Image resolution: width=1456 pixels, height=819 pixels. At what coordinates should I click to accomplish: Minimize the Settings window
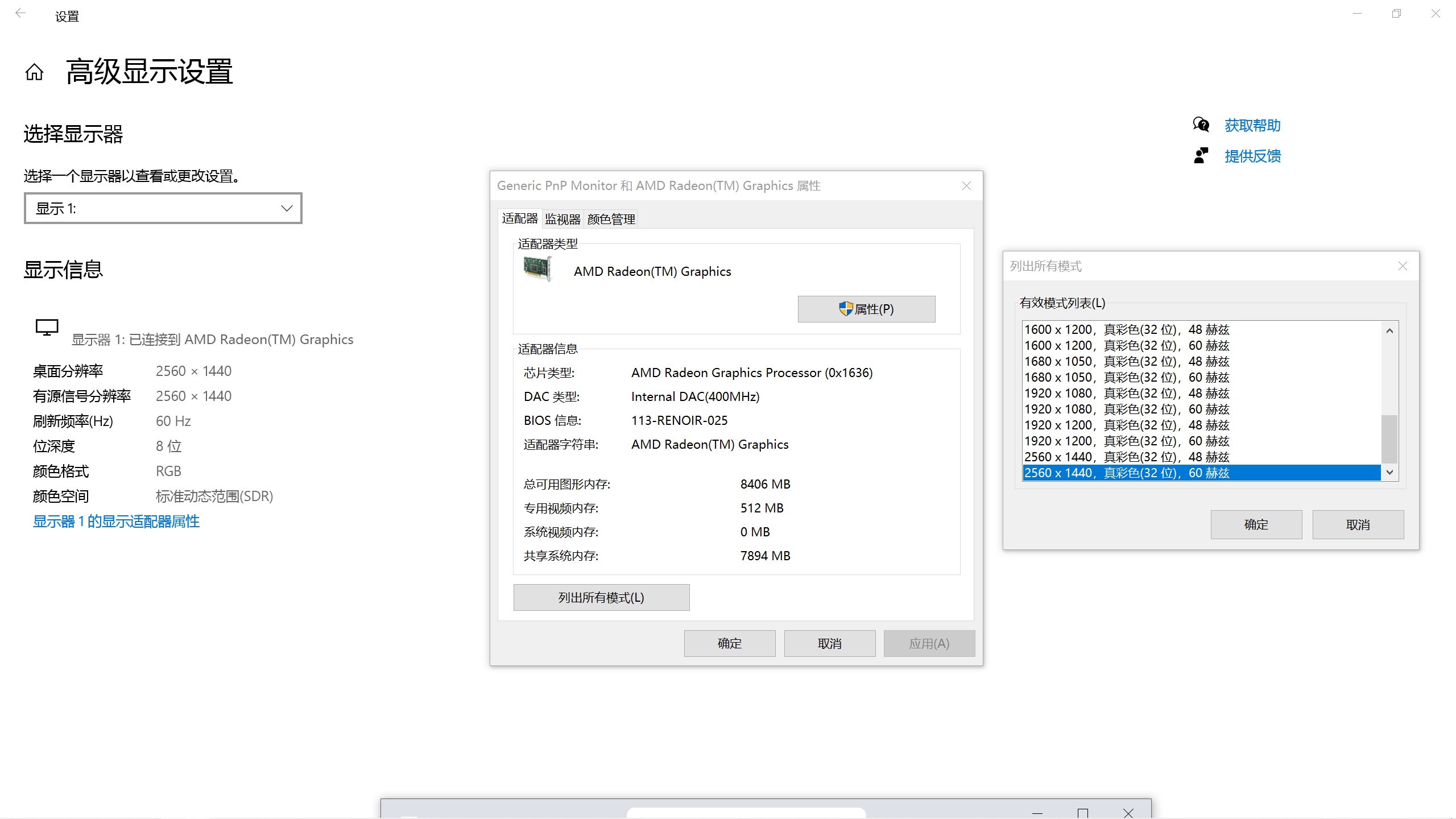[1357, 14]
